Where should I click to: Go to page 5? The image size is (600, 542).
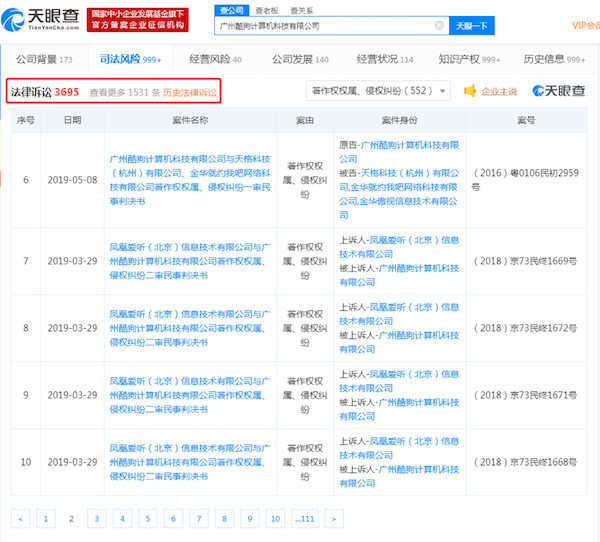tap(148, 519)
